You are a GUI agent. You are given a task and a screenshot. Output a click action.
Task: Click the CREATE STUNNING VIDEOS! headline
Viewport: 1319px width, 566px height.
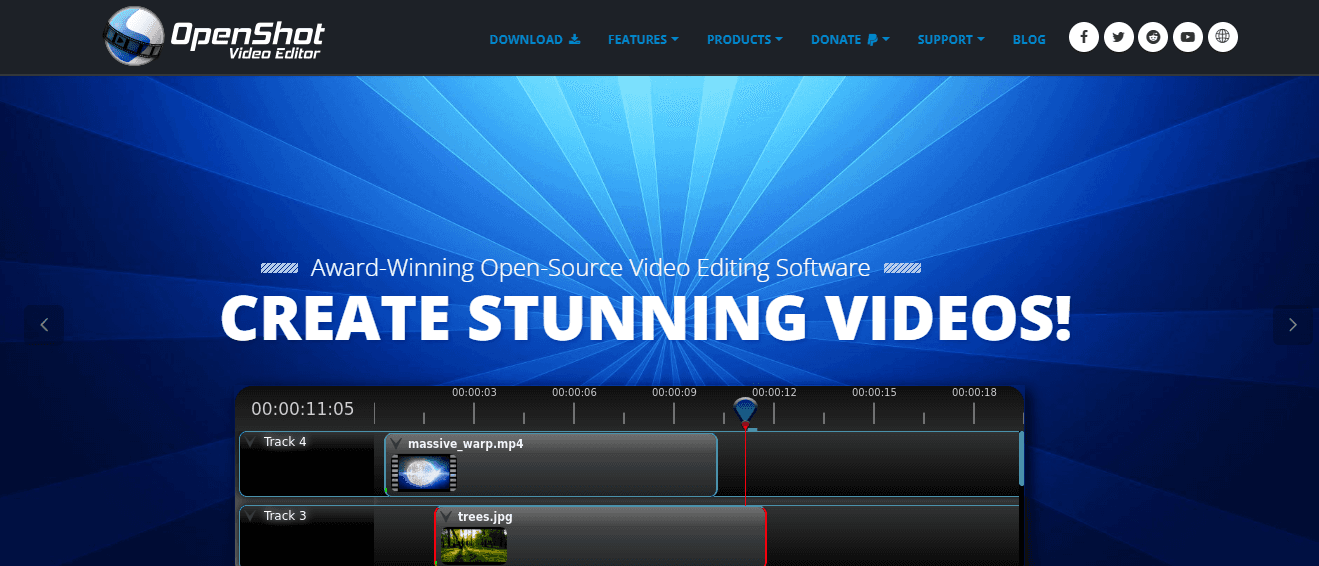point(646,318)
